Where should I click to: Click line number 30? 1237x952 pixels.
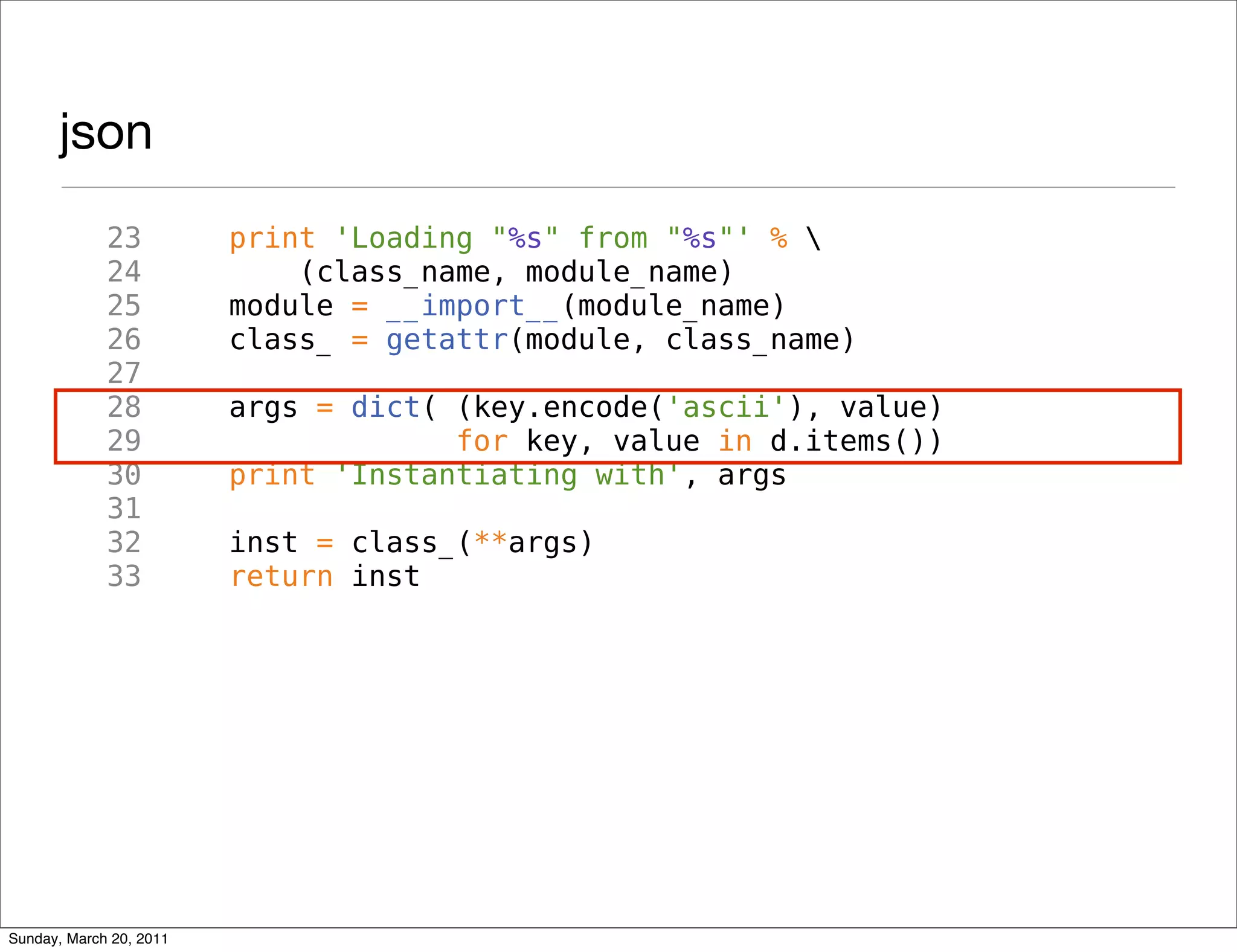[124, 475]
